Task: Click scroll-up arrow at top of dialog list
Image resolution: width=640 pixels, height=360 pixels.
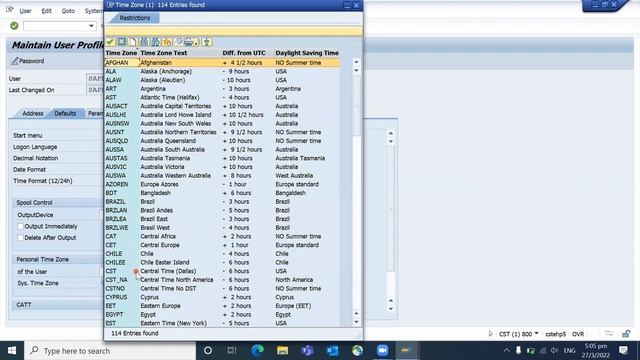Action: [x=356, y=62]
